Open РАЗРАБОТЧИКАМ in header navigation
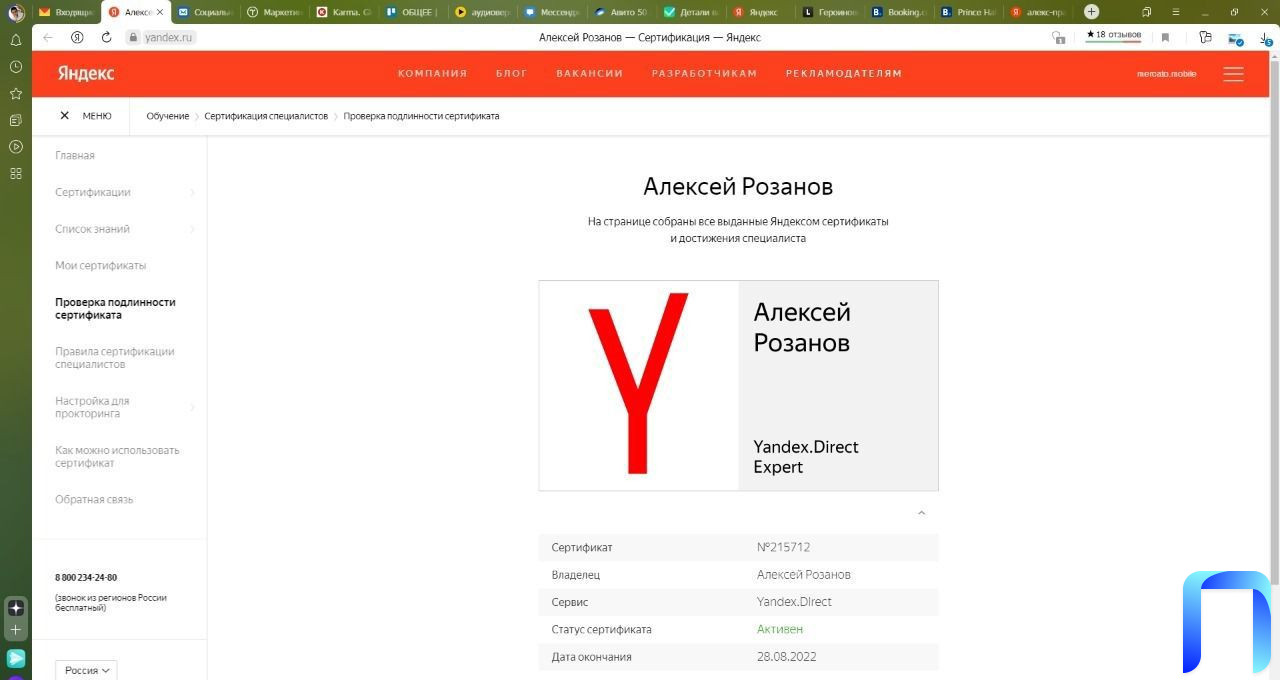Screen dimensions: 1280x680 pos(704,74)
